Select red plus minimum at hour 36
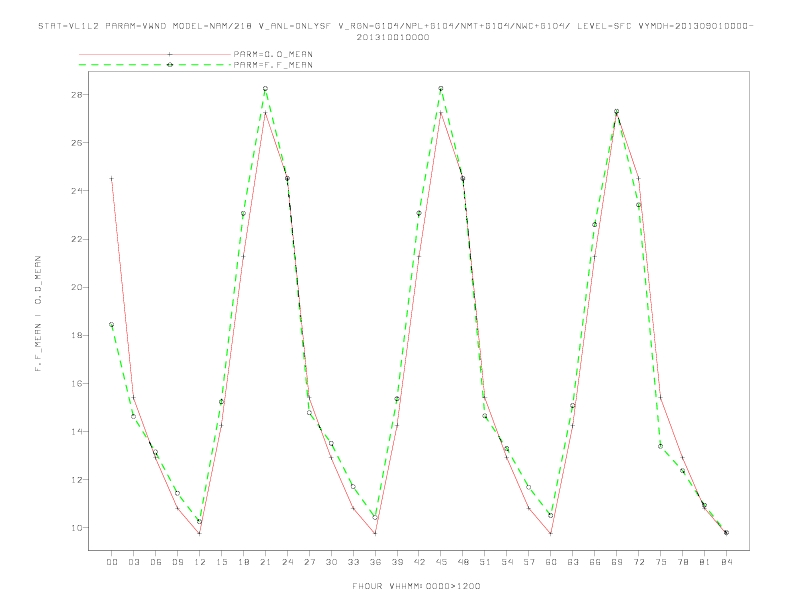This screenshot has height=612, width=792. (x=375, y=533)
